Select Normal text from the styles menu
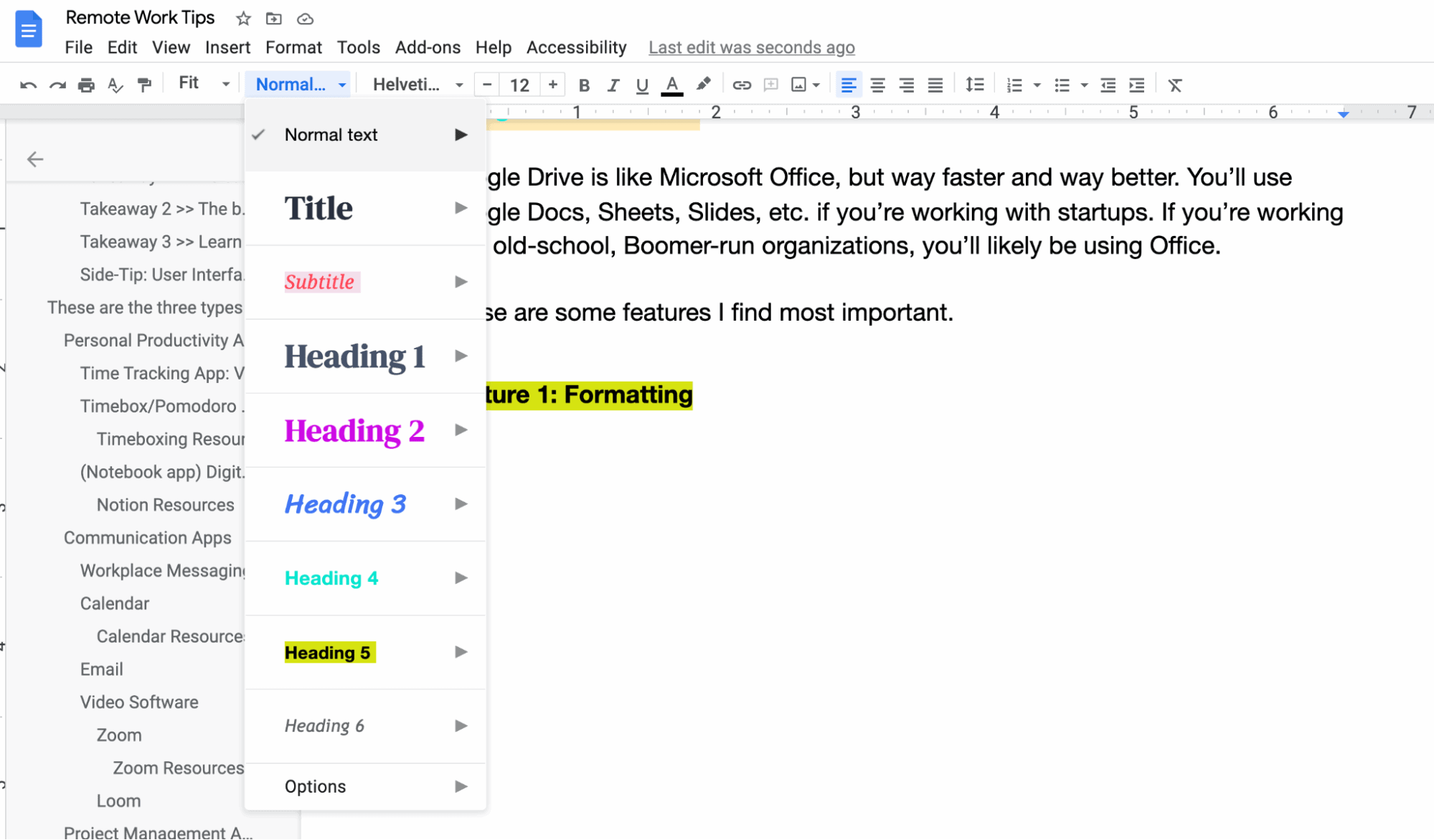This screenshot has height=840, width=1434. tap(331, 134)
